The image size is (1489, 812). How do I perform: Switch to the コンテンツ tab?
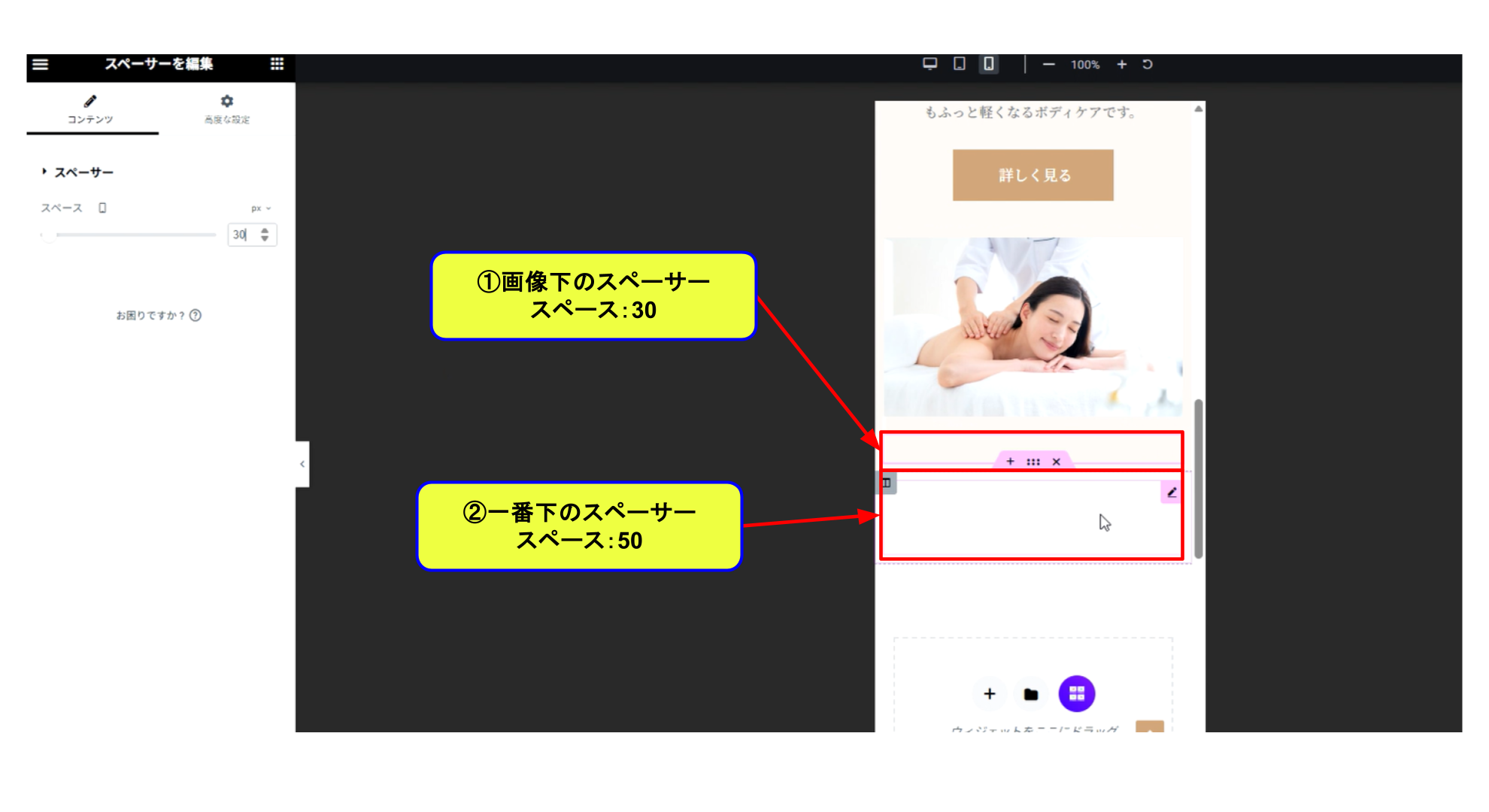click(90, 110)
